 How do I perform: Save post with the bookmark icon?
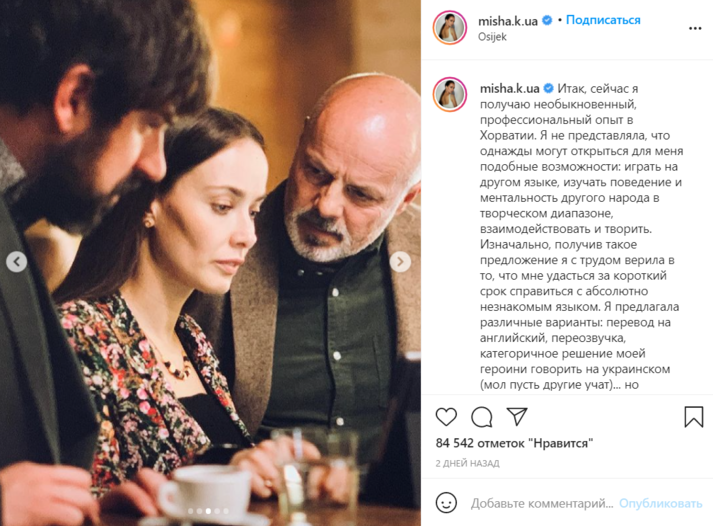[x=693, y=416]
